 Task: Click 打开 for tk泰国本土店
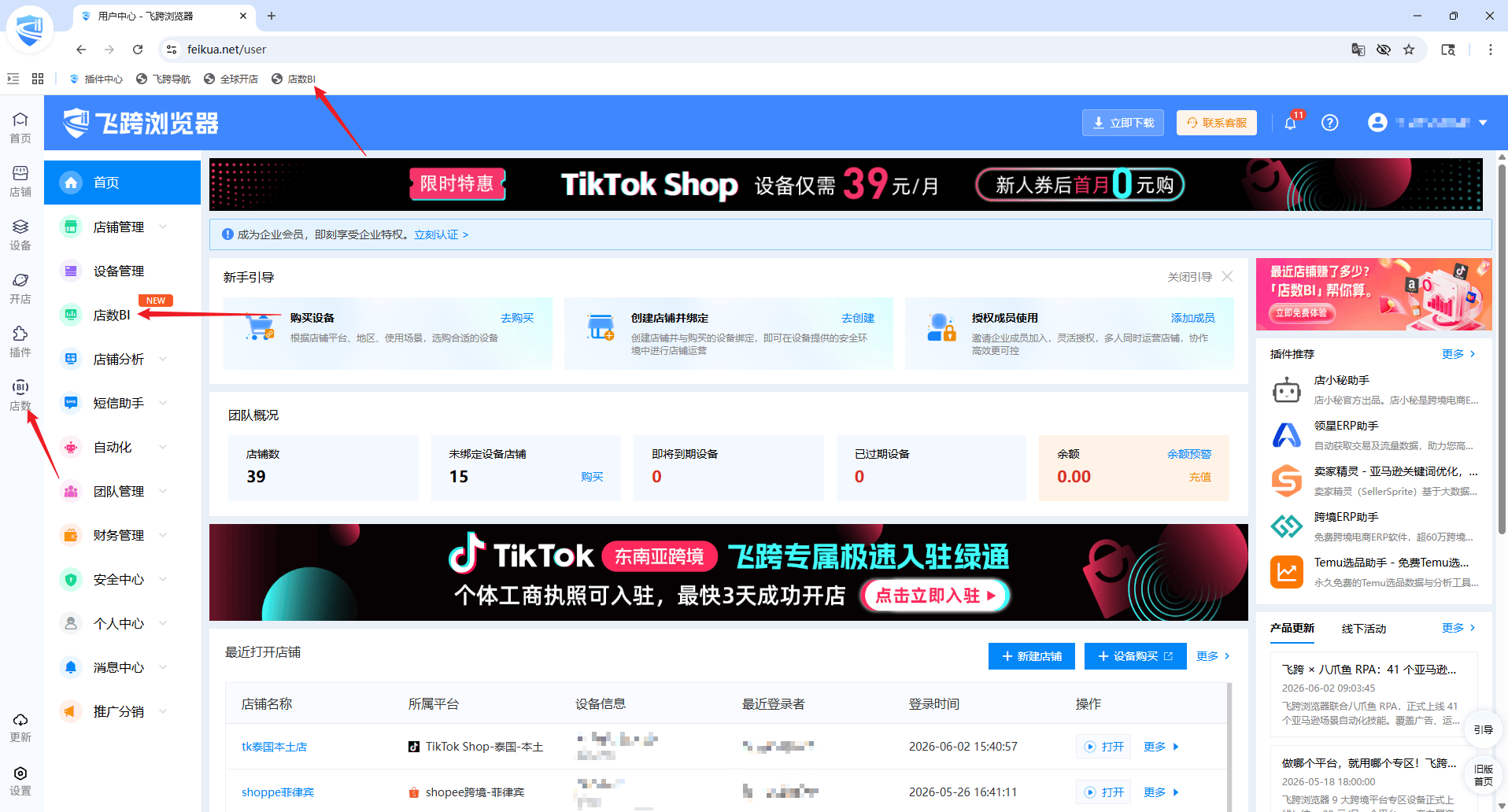1103,747
